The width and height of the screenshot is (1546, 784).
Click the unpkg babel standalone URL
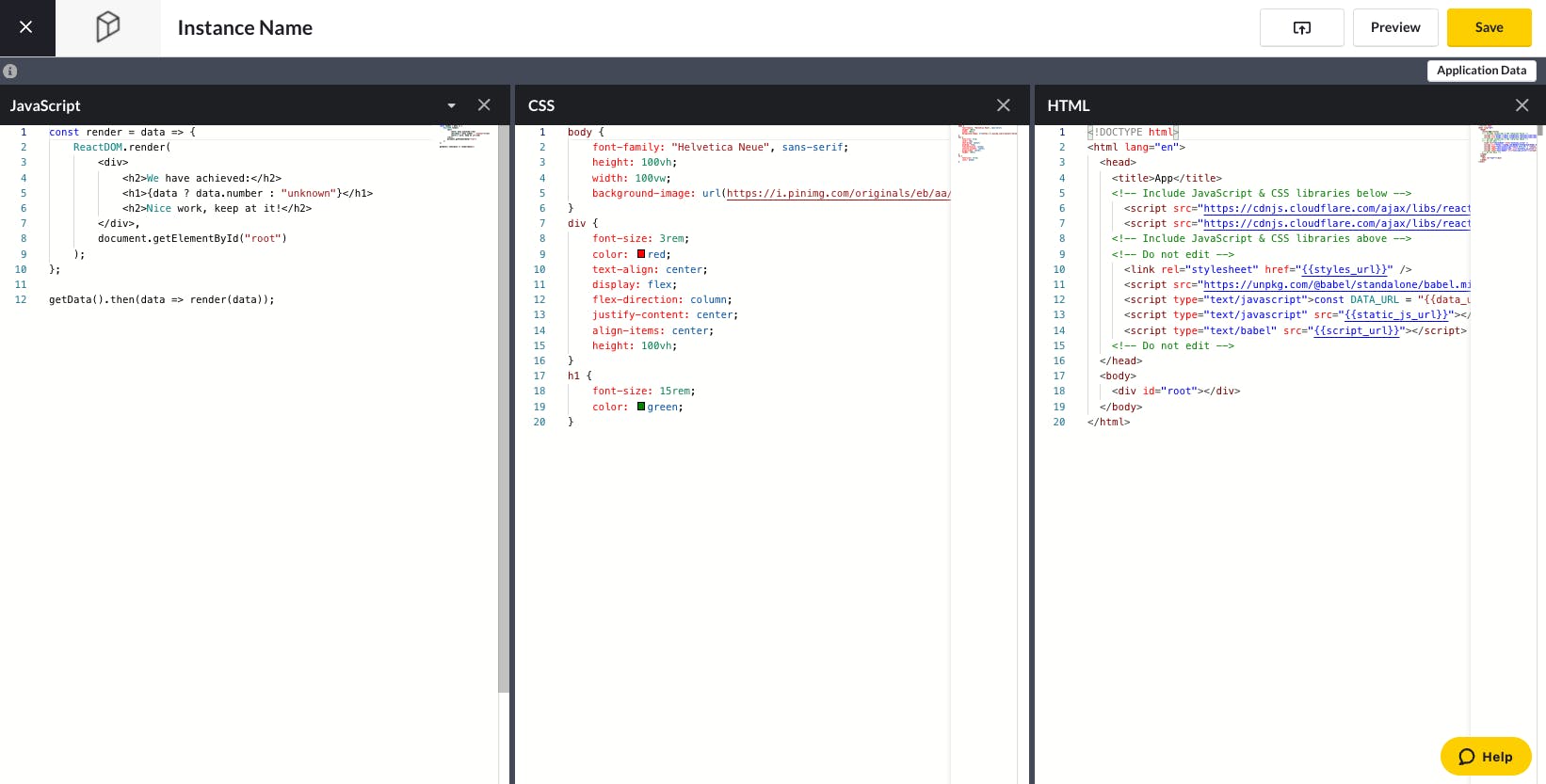[1336, 284]
